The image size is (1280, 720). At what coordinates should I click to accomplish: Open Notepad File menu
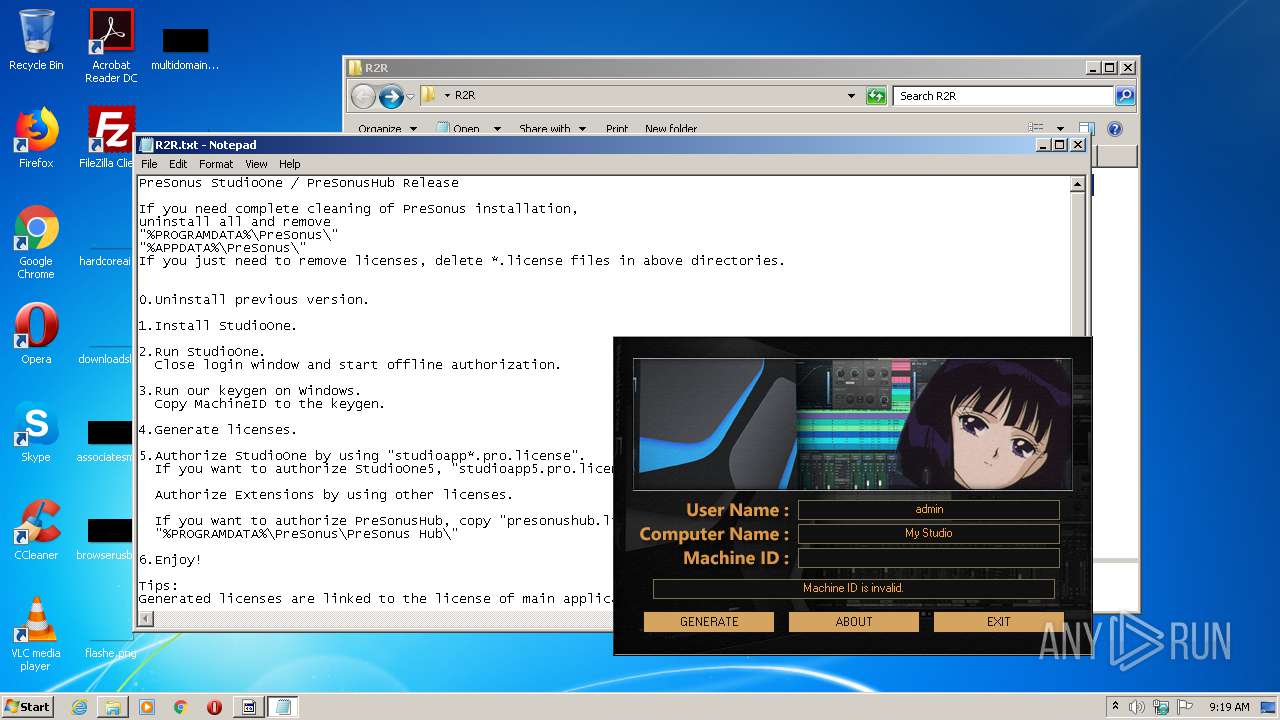pos(149,164)
